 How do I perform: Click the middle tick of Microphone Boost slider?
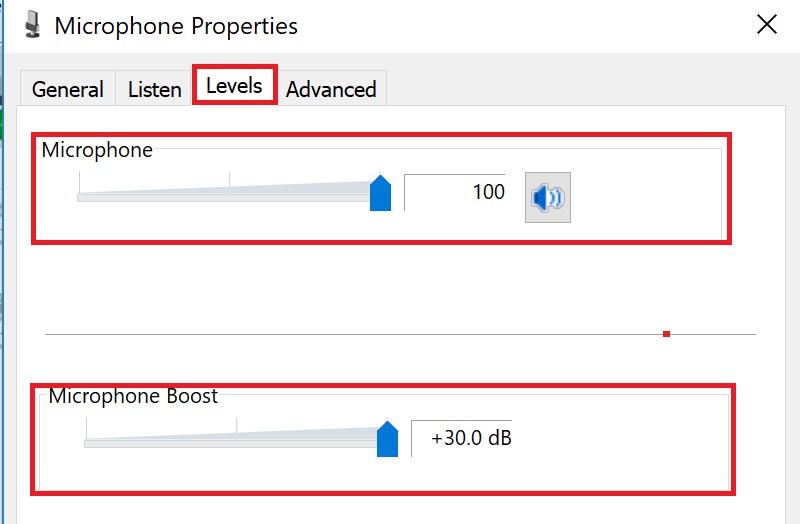pos(237,426)
